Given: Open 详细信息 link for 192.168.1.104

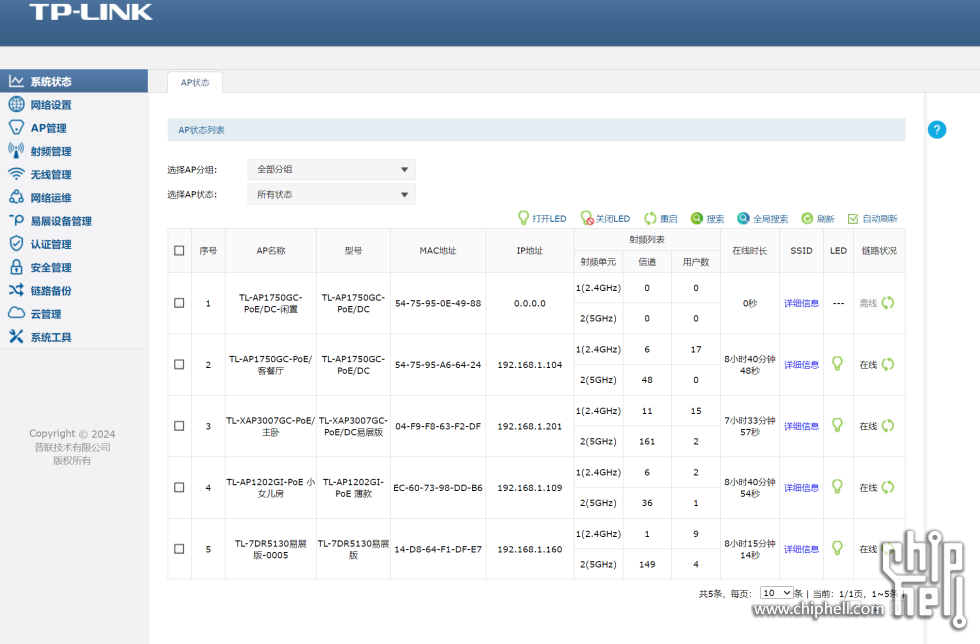Looking at the screenshot, I should (801, 365).
